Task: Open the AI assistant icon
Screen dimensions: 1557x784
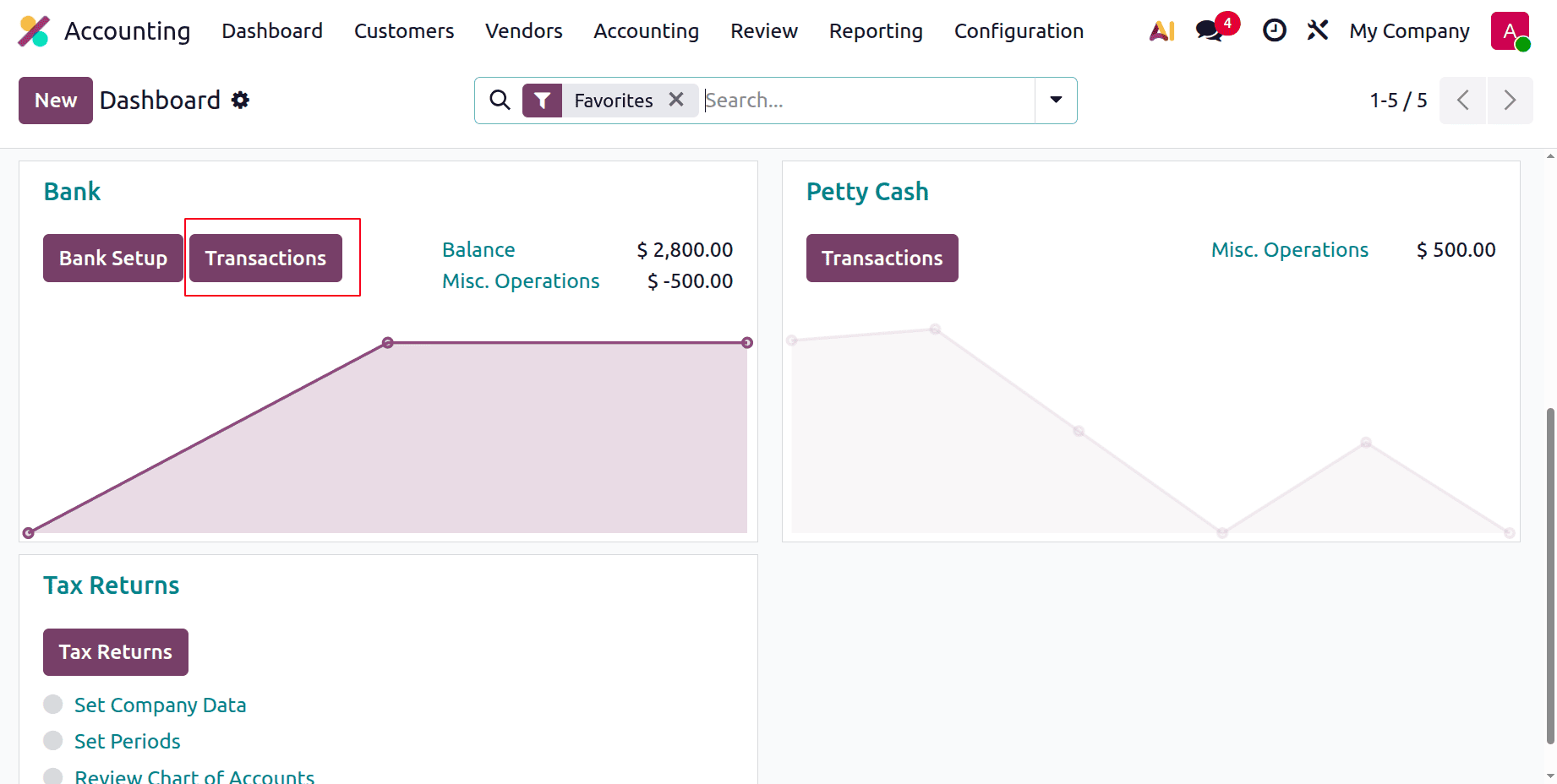Action: click(x=1162, y=31)
